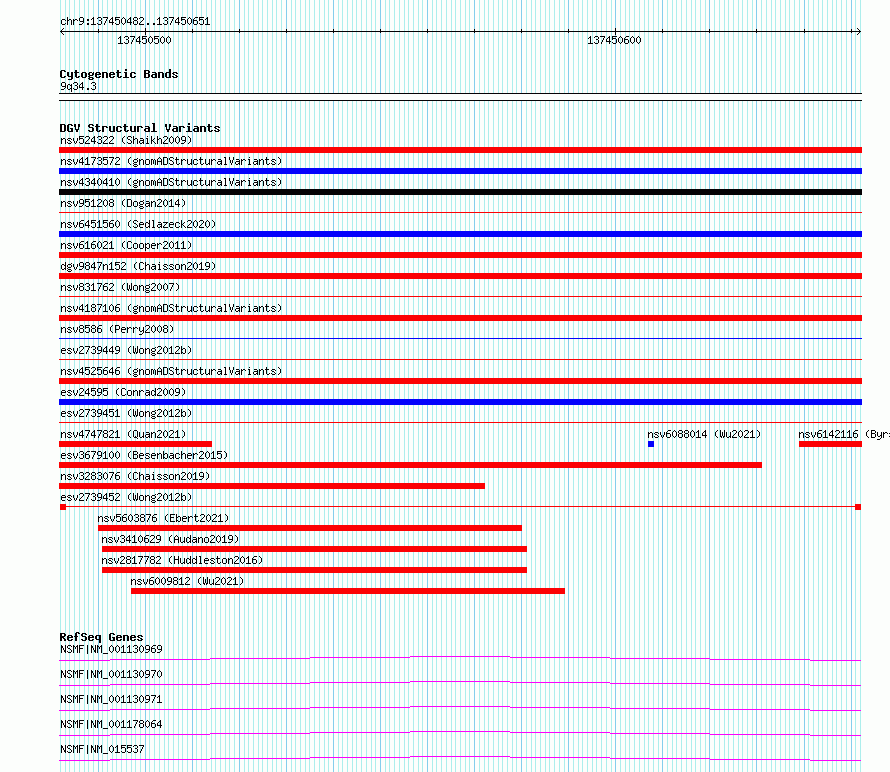The width and height of the screenshot is (890, 772).
Task: Open esv2739452 (Wong2012b) variant
Action: 126,497
